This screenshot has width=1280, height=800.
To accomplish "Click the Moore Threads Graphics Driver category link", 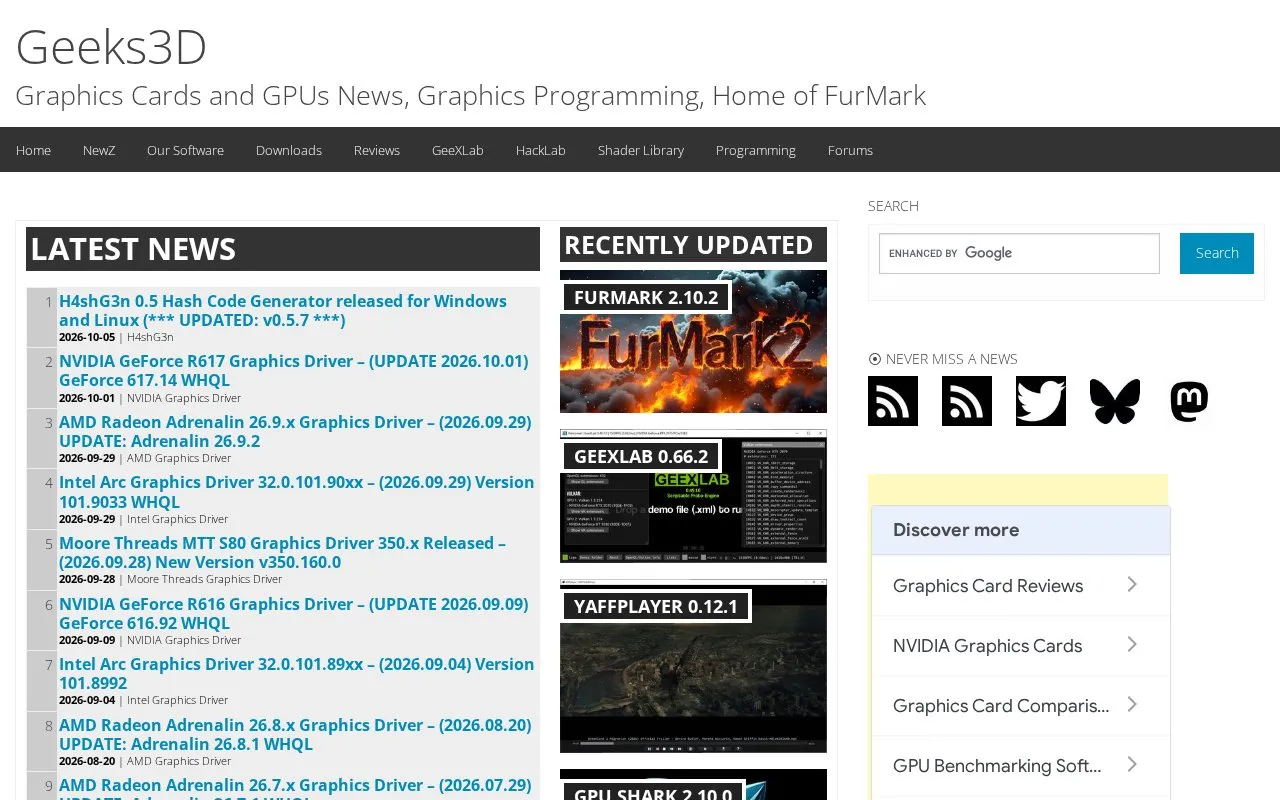I will point(204,579).
